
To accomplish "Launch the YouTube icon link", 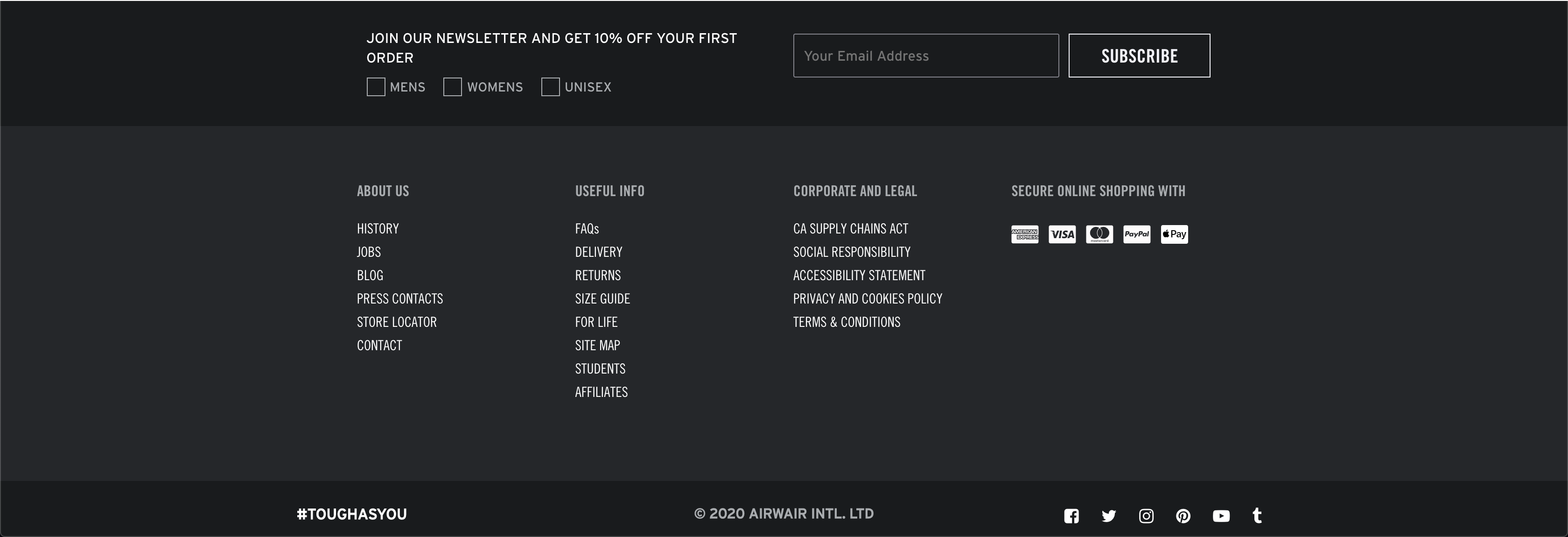I will pos(1220,516).
